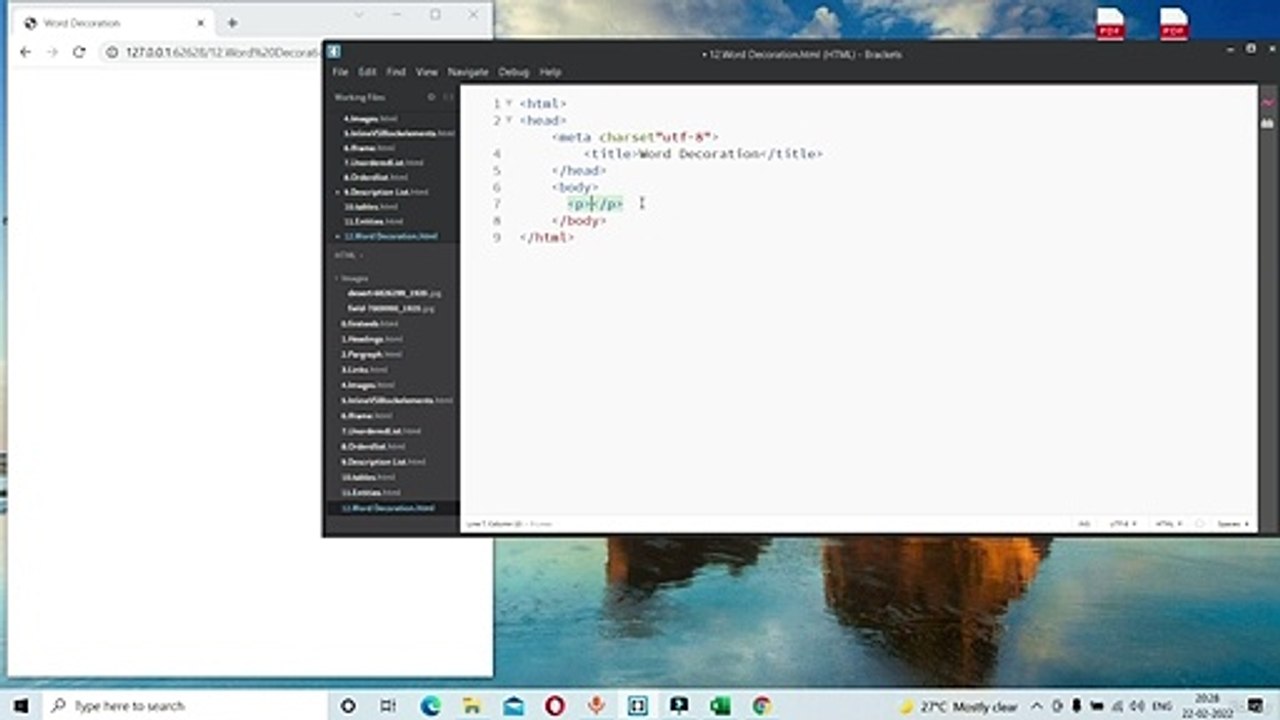This screenshot has height=720, width=1280.
Task: Open the desert jpg image in project tree
Action: coord(394,293)
